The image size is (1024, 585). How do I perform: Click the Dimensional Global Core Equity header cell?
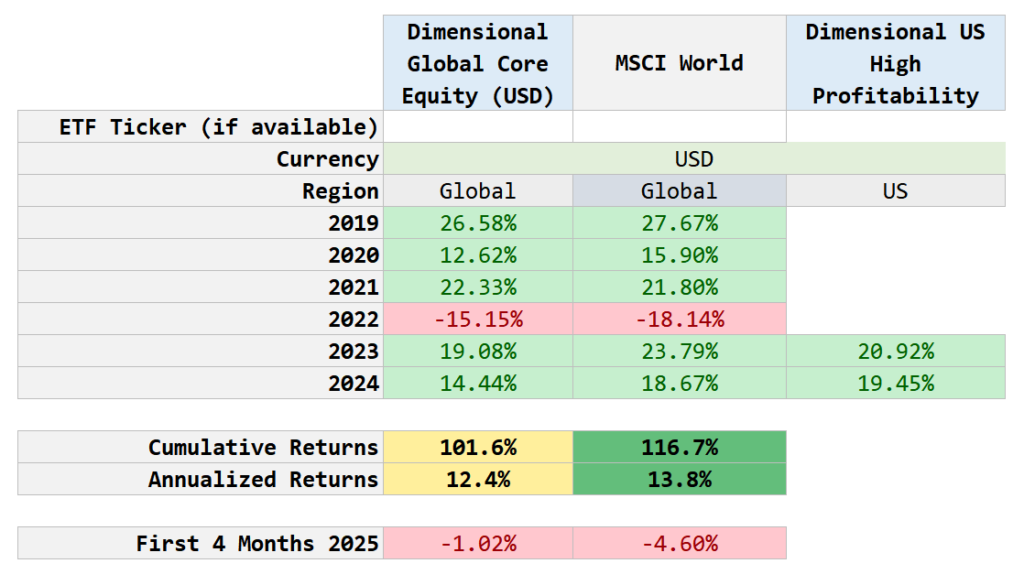point(477,63)
